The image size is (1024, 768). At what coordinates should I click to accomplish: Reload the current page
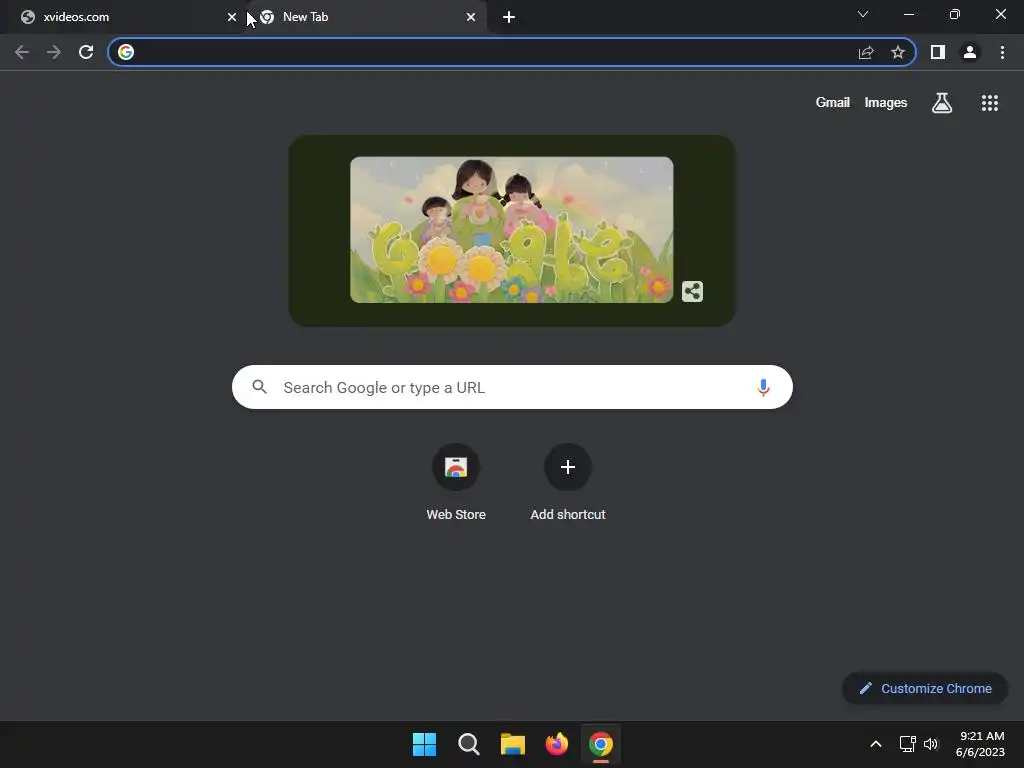(x=86, y=52)
